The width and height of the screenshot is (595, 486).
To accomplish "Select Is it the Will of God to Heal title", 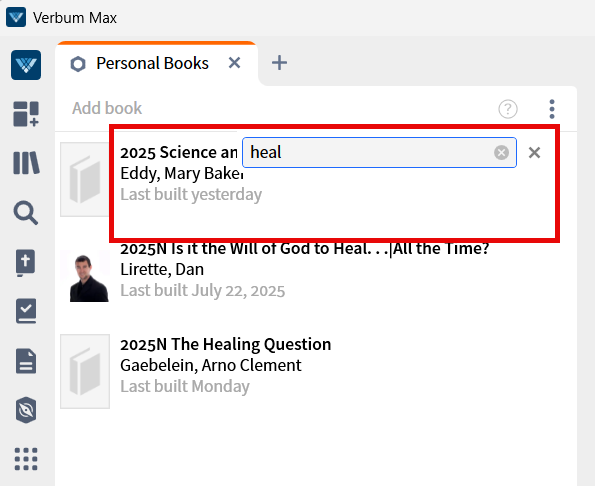I will tap(305, 249).
